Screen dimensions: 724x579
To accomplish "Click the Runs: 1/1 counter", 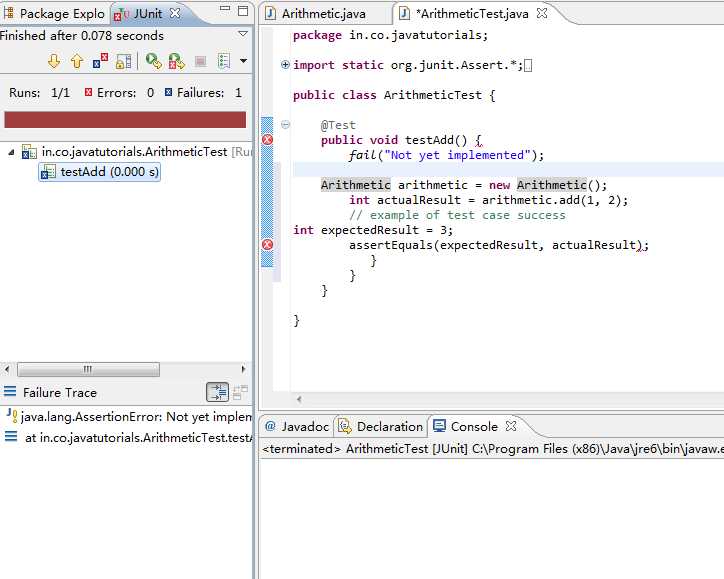I will coord(40,93).
